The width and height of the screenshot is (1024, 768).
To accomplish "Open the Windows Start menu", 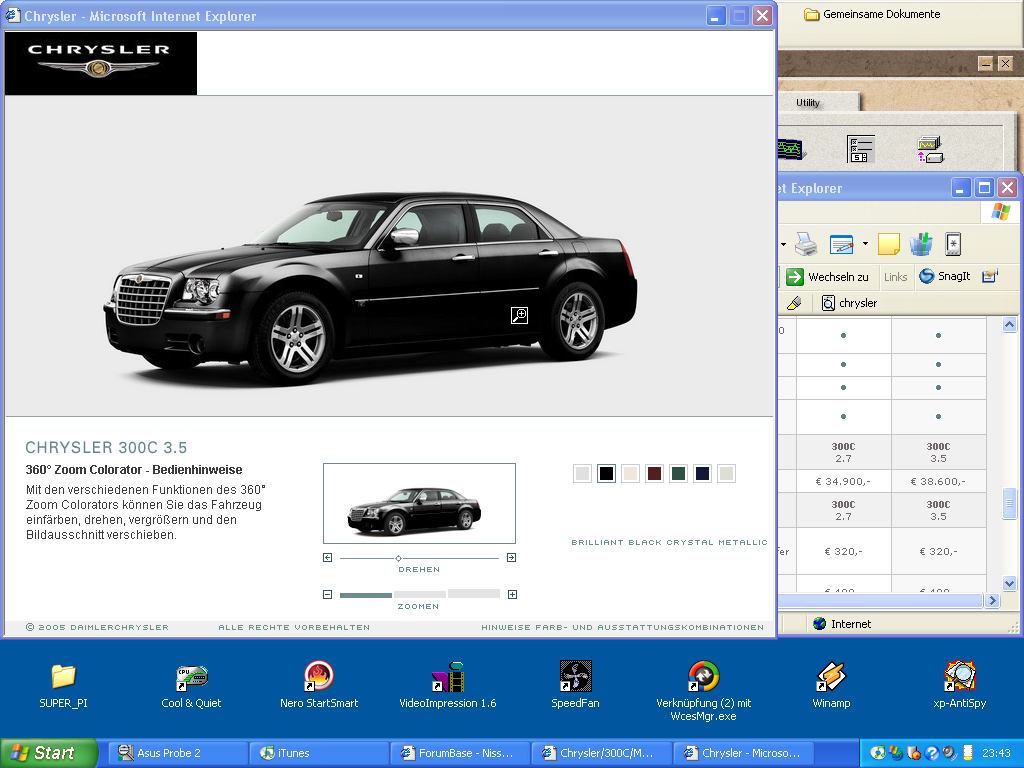I will pos(49,753).
